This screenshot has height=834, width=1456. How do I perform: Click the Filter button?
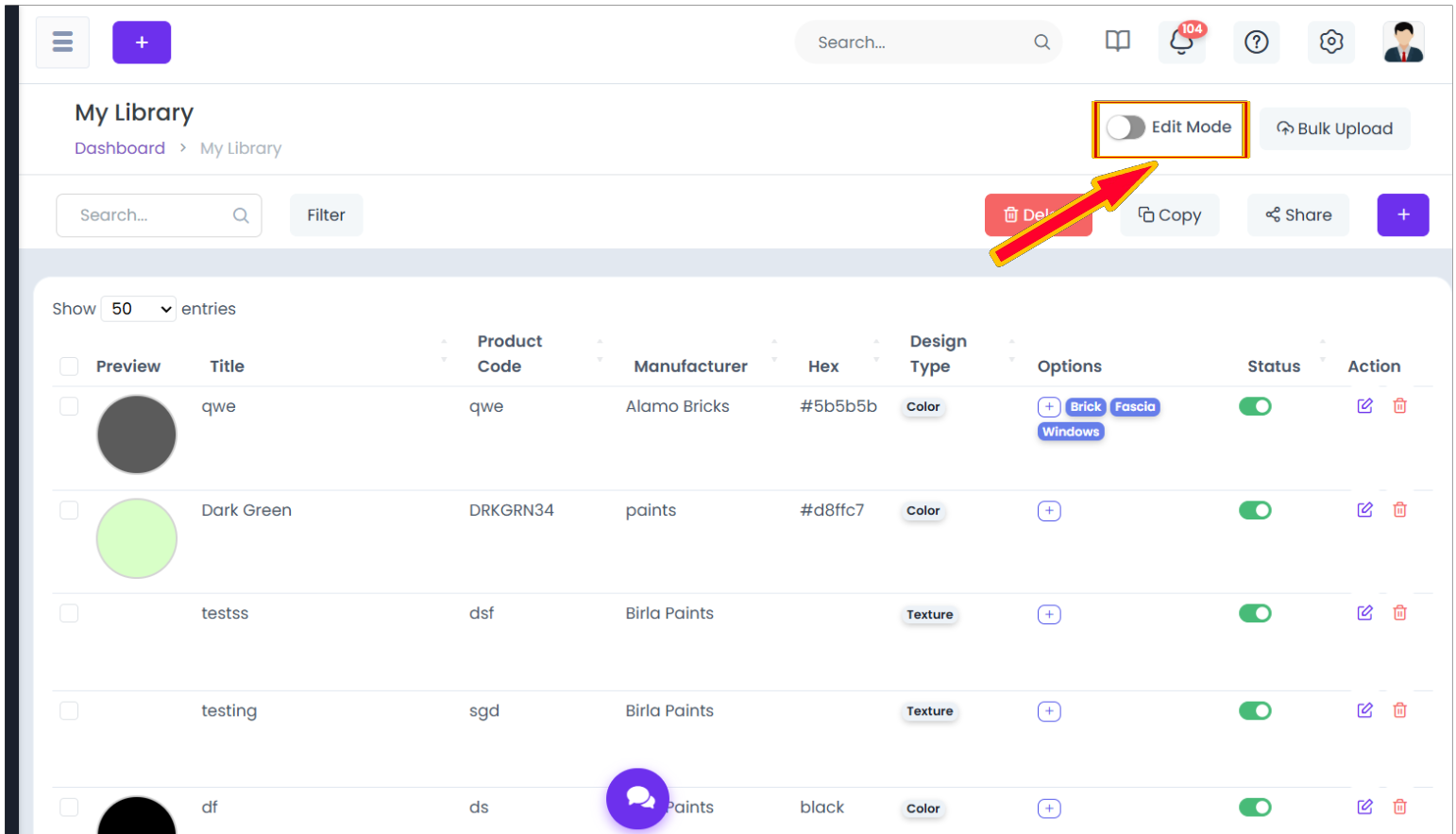point(326,215)
